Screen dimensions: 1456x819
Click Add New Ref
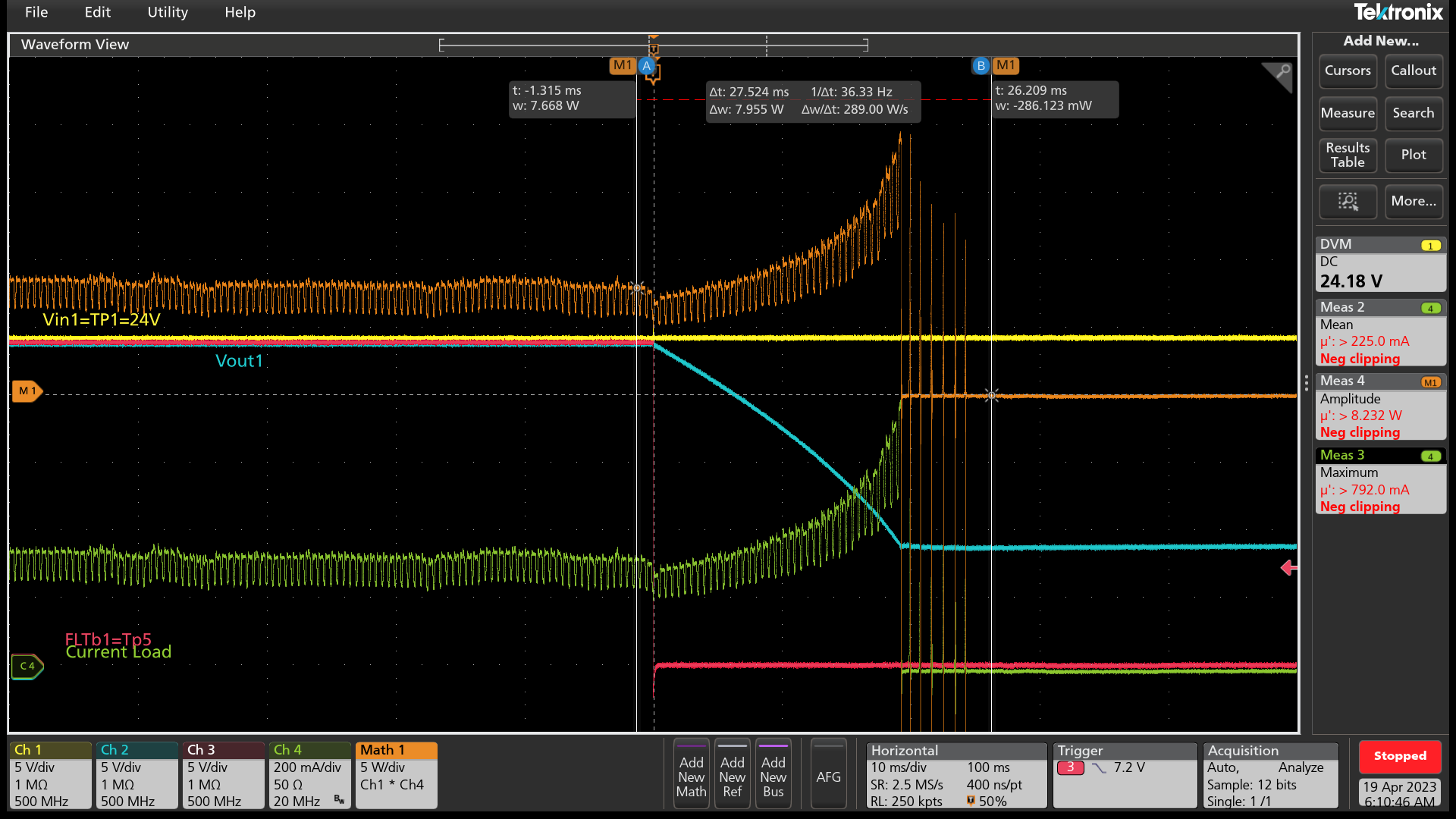(x=733, y=774)
